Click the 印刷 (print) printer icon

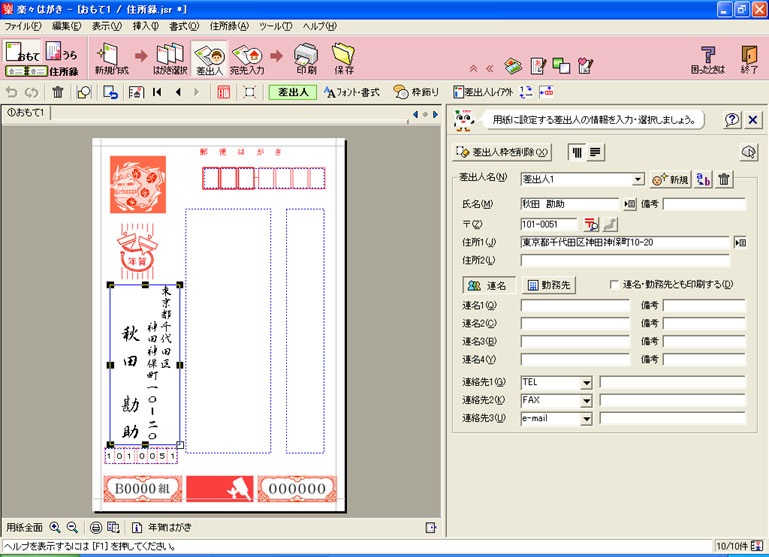tap(307, 56)
